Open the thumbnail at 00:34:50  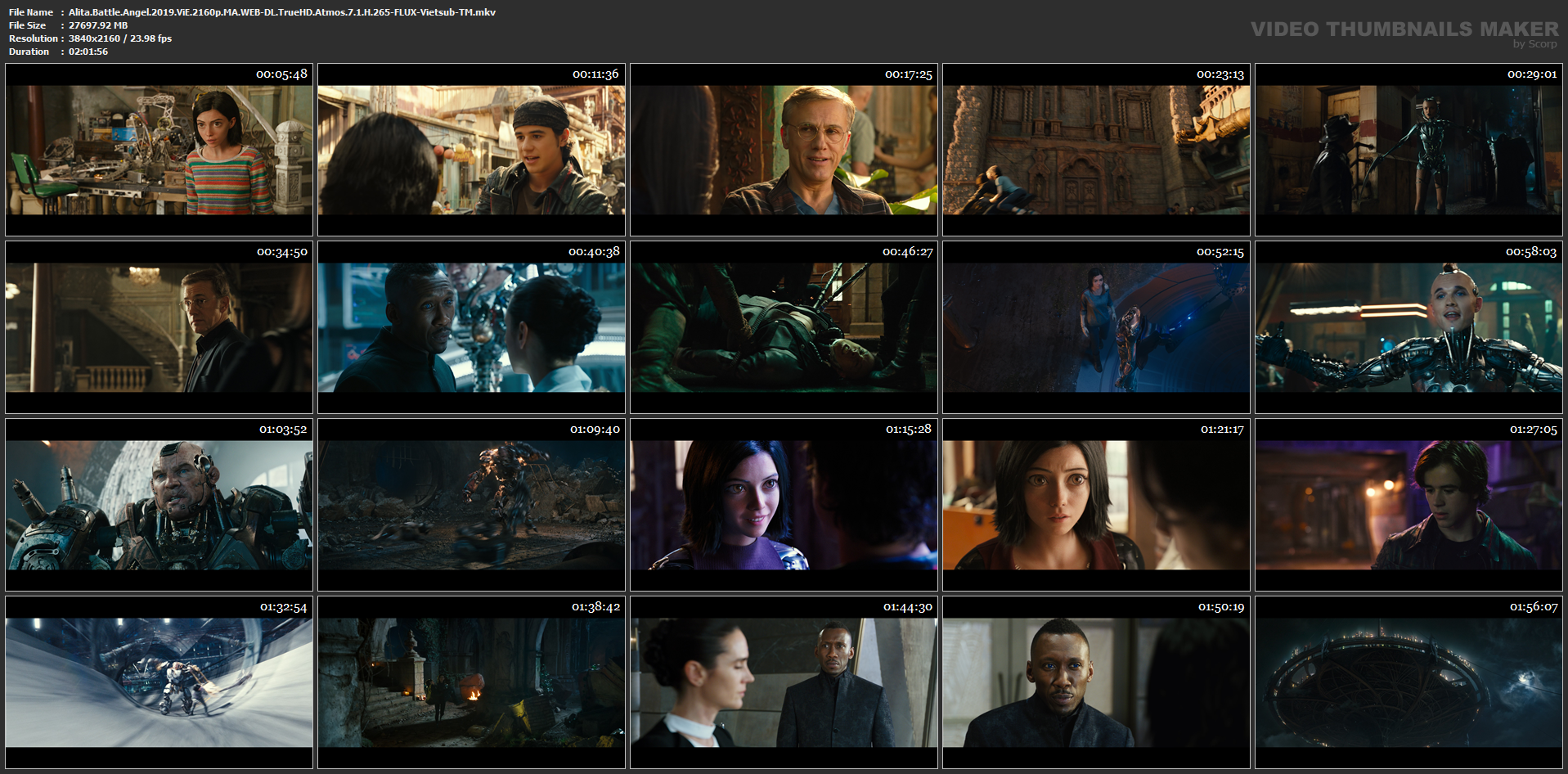coord(159,327)
